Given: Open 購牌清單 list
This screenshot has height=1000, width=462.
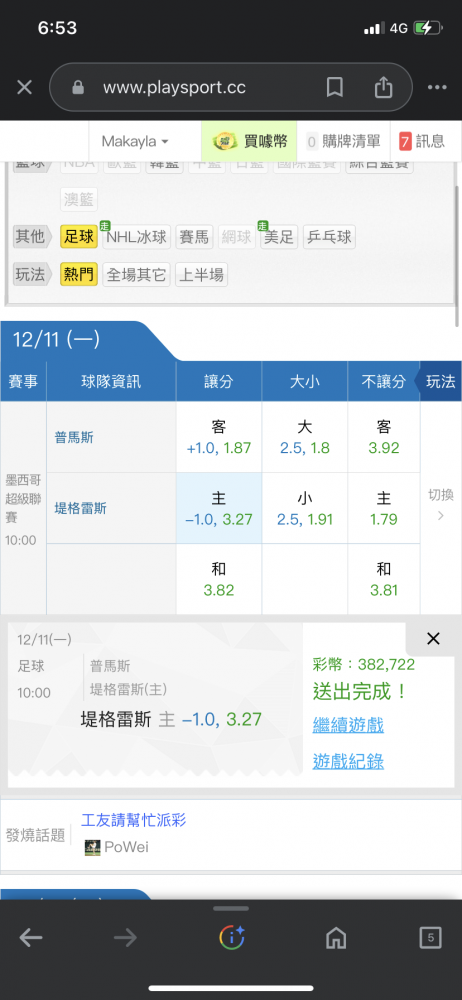Looking at the screenshot, I should coord(343,141).
